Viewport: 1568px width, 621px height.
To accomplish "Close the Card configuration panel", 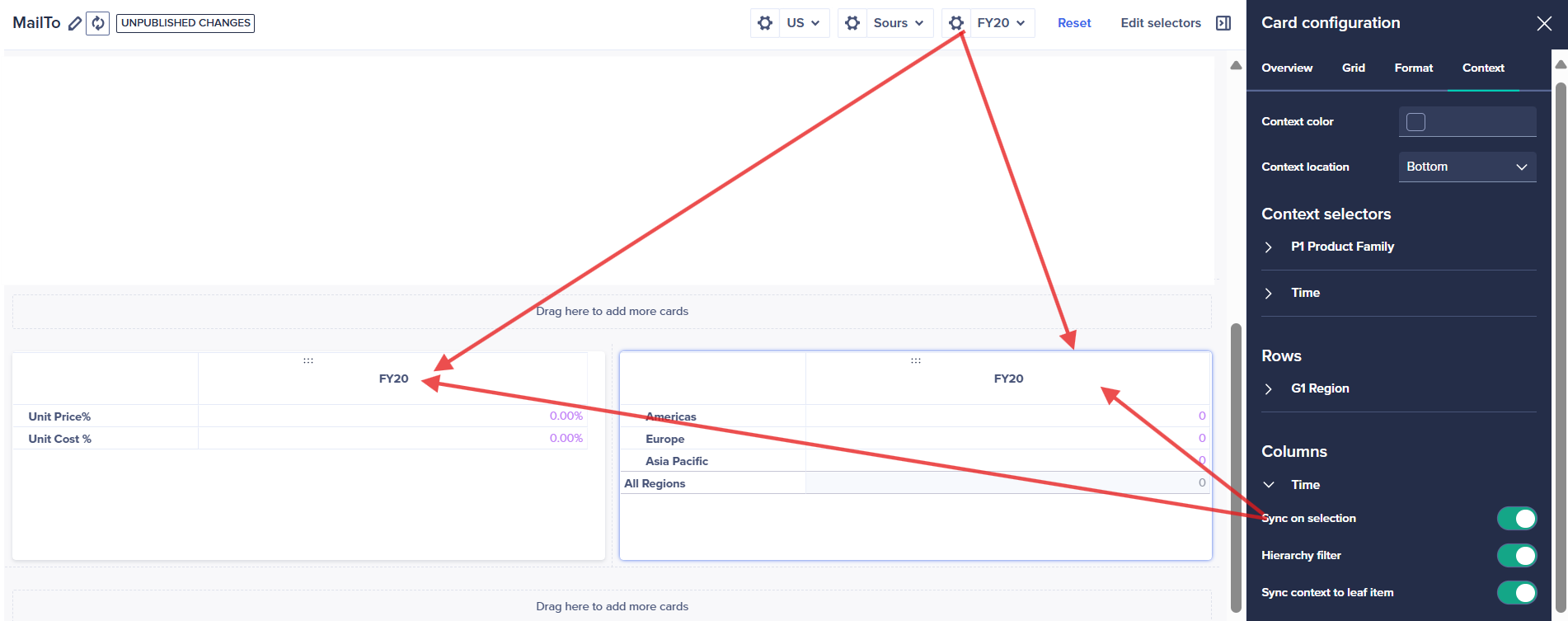I will pos(1544,23).
